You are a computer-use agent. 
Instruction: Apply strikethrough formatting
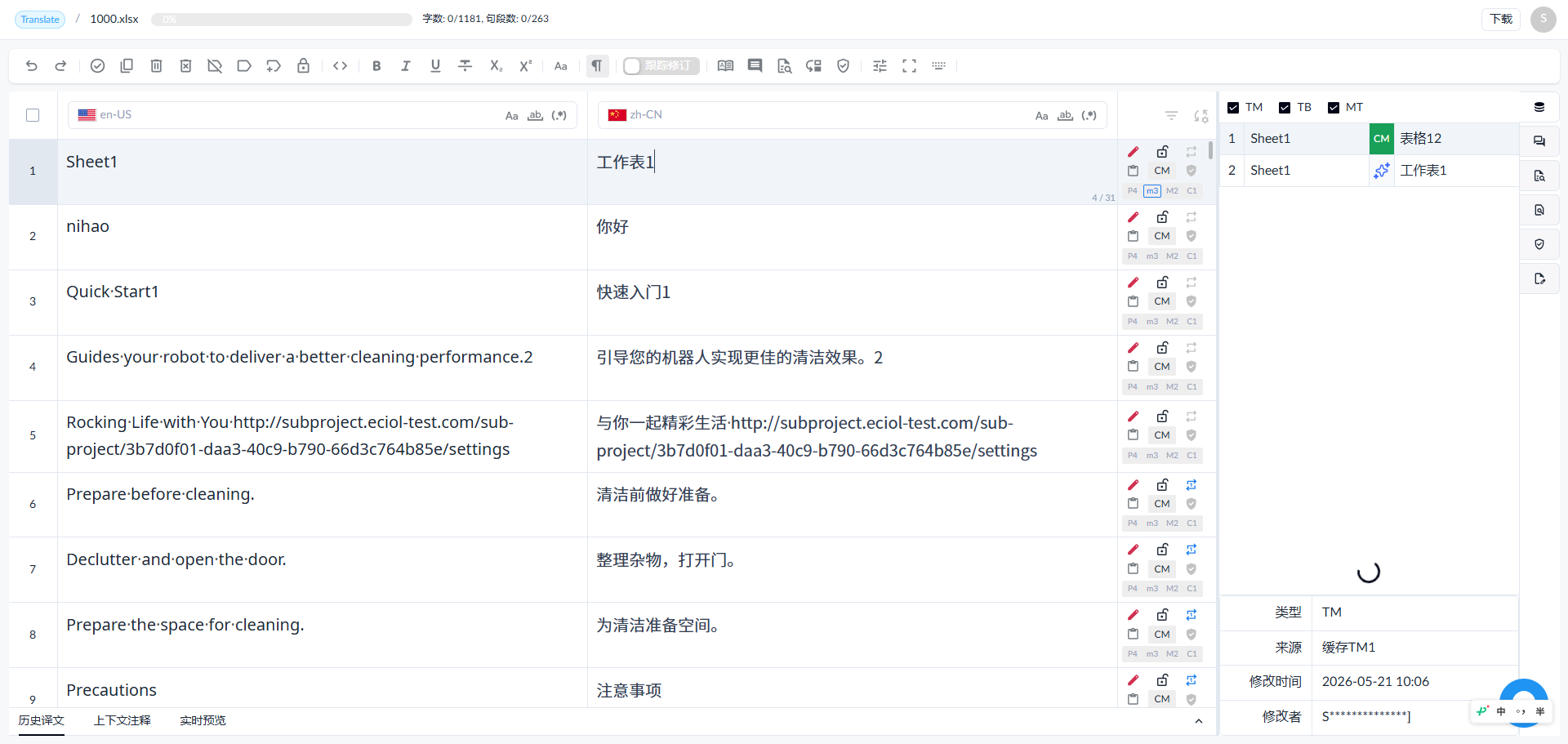(465, 66)
